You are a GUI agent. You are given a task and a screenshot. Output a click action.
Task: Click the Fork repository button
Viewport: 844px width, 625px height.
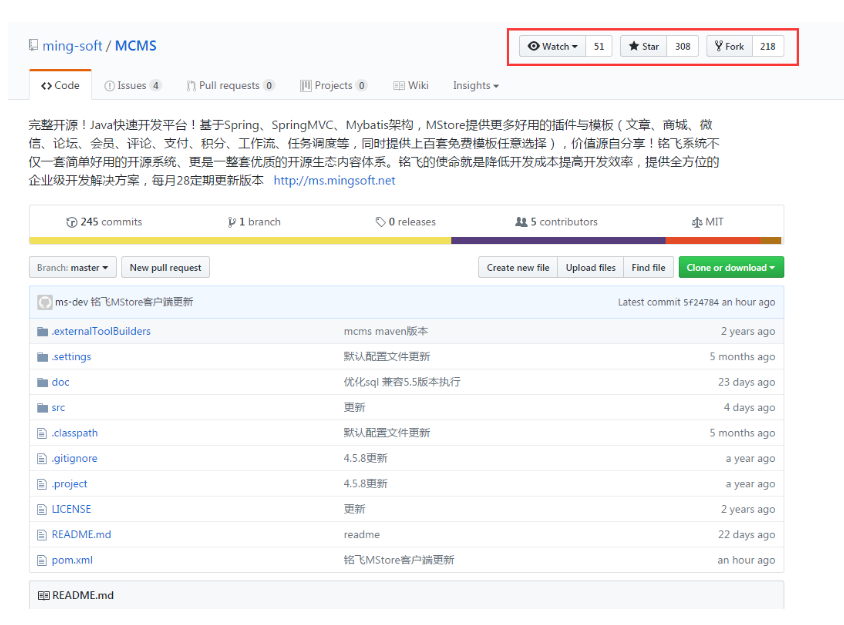point(729,47)
